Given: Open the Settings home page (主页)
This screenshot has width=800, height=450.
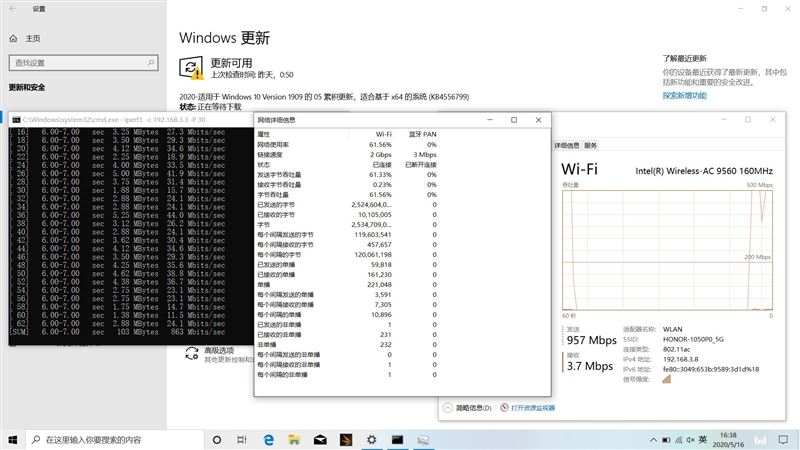Looking at the screenshot, I should 25,38.
